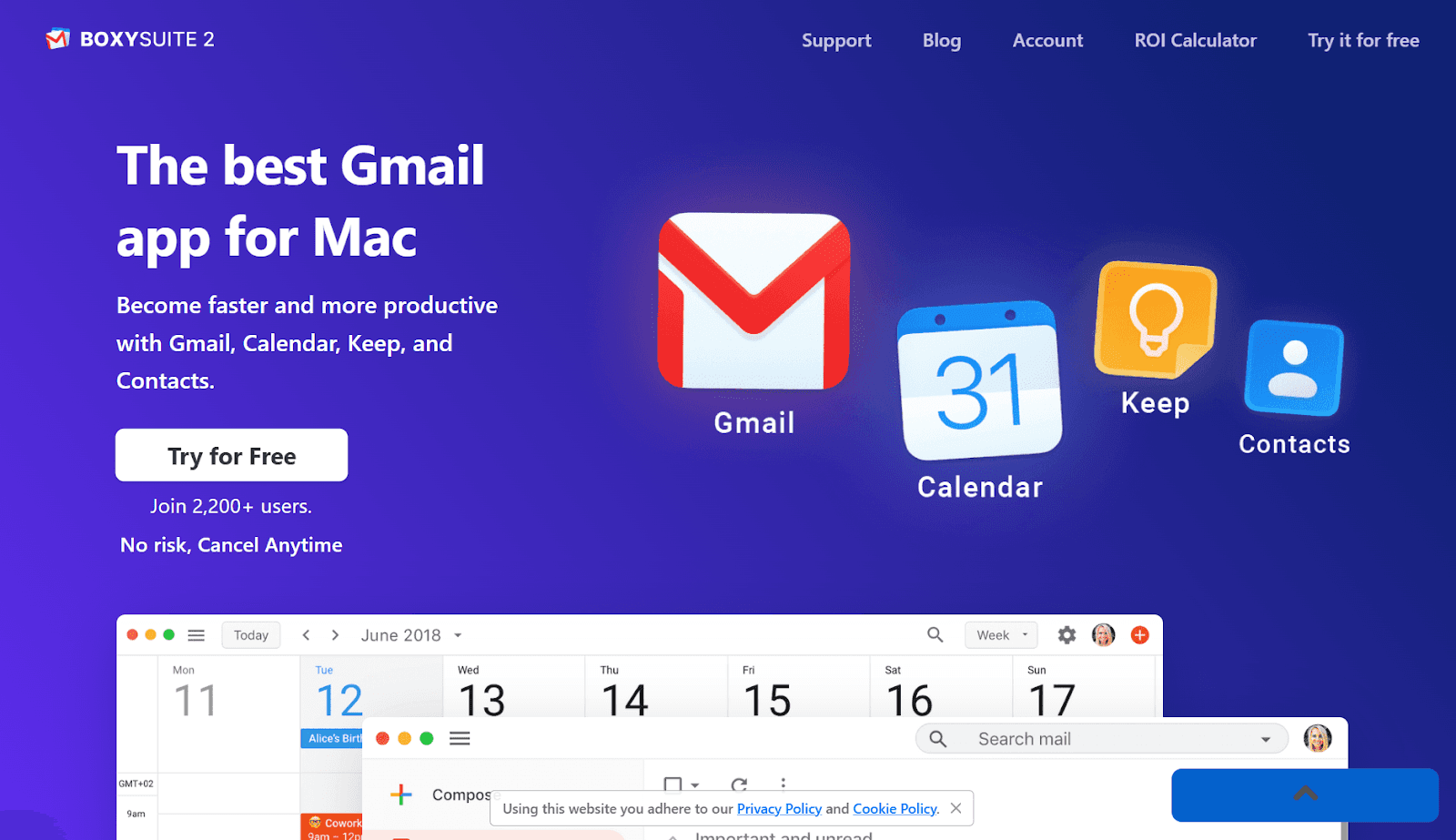Click the BoxySuite 2 logo
Image resolution: width=1456 pixels, height=840 pixels.
(x=130, y=39)
